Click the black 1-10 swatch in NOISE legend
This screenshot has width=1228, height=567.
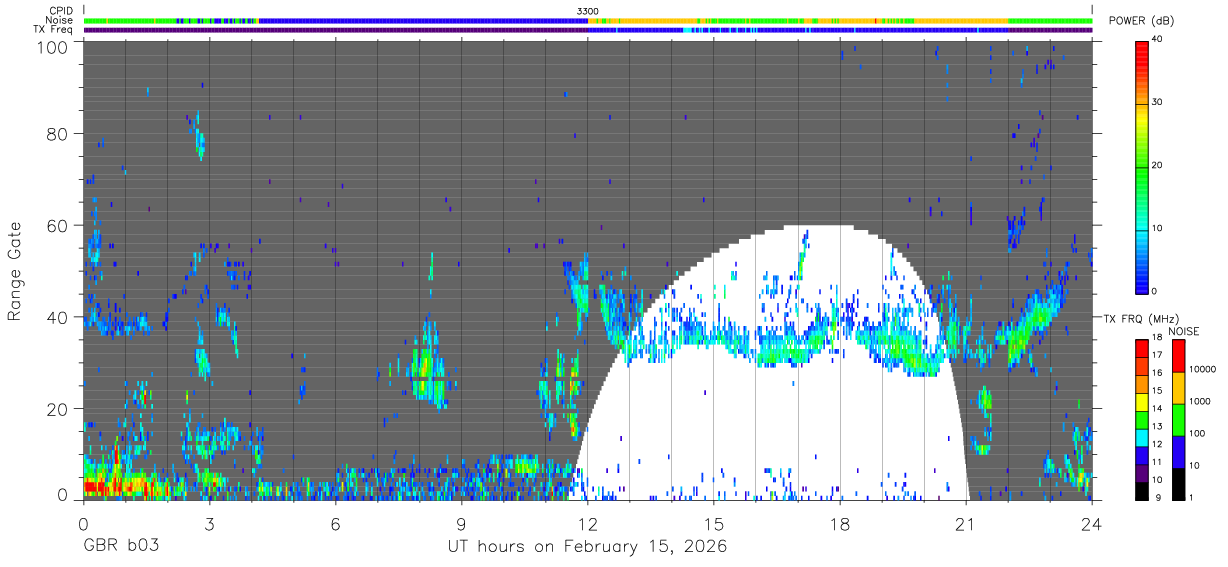click(1178, 482)
